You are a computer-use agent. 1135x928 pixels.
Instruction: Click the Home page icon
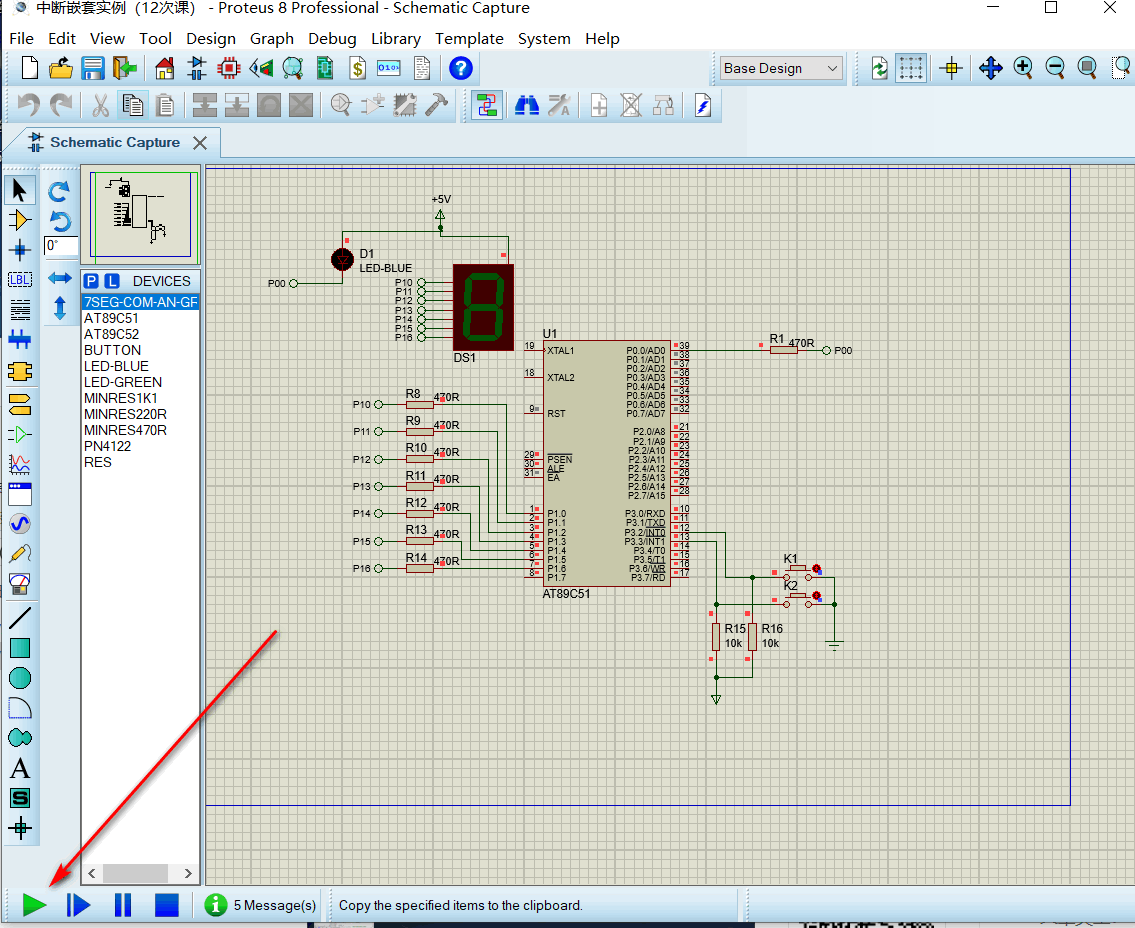pos(165,69)
